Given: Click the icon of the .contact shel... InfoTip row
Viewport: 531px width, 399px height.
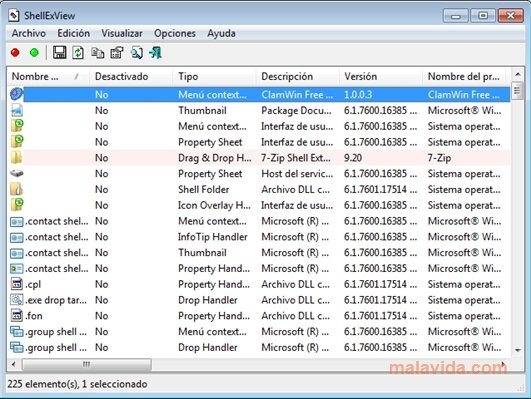Looking at the screenshot, I should (17, 237).
